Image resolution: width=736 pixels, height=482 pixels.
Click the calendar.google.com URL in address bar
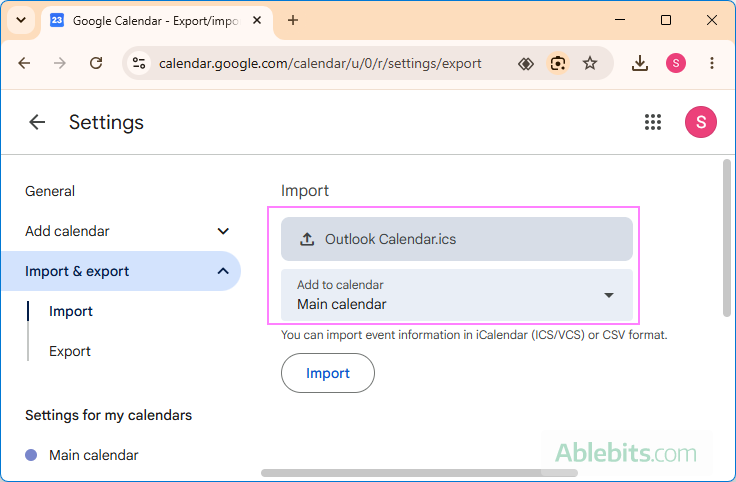(320, 63)
